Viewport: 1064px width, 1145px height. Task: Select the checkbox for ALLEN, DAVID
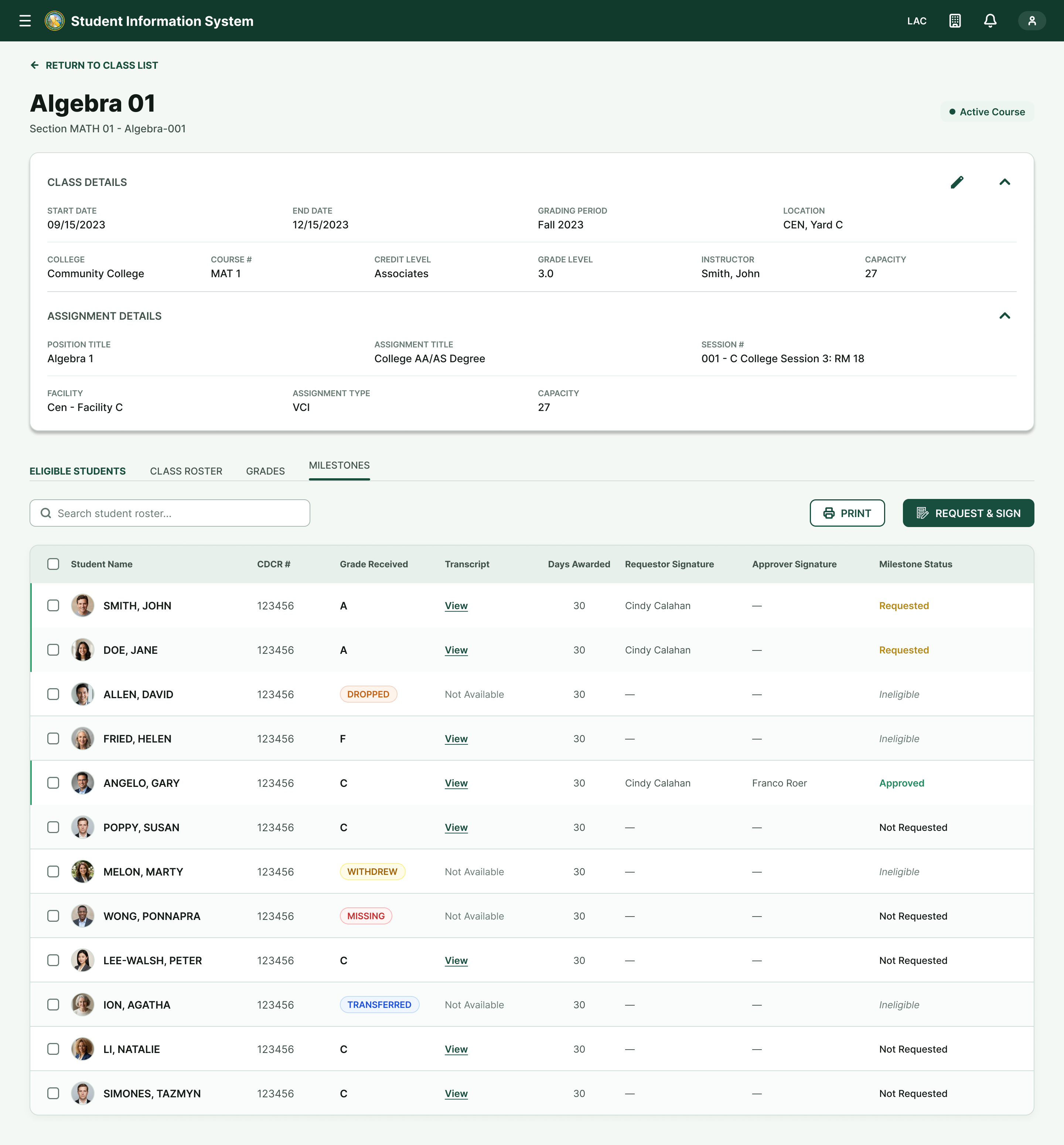tap(53, 694)
